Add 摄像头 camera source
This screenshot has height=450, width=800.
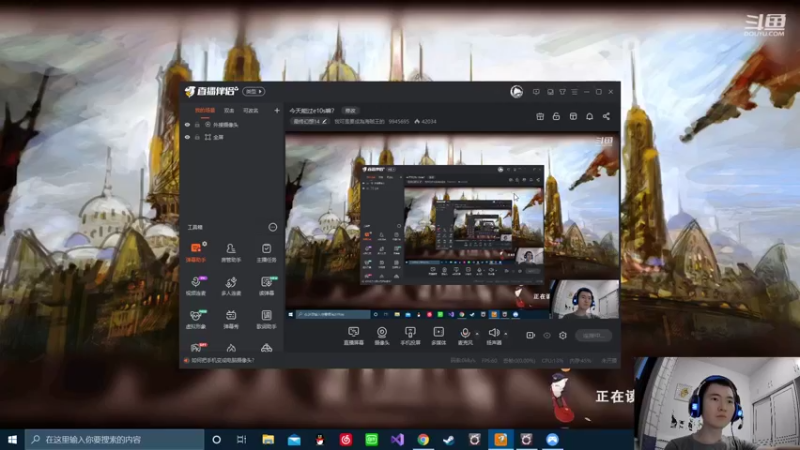(x=382, y=336)
